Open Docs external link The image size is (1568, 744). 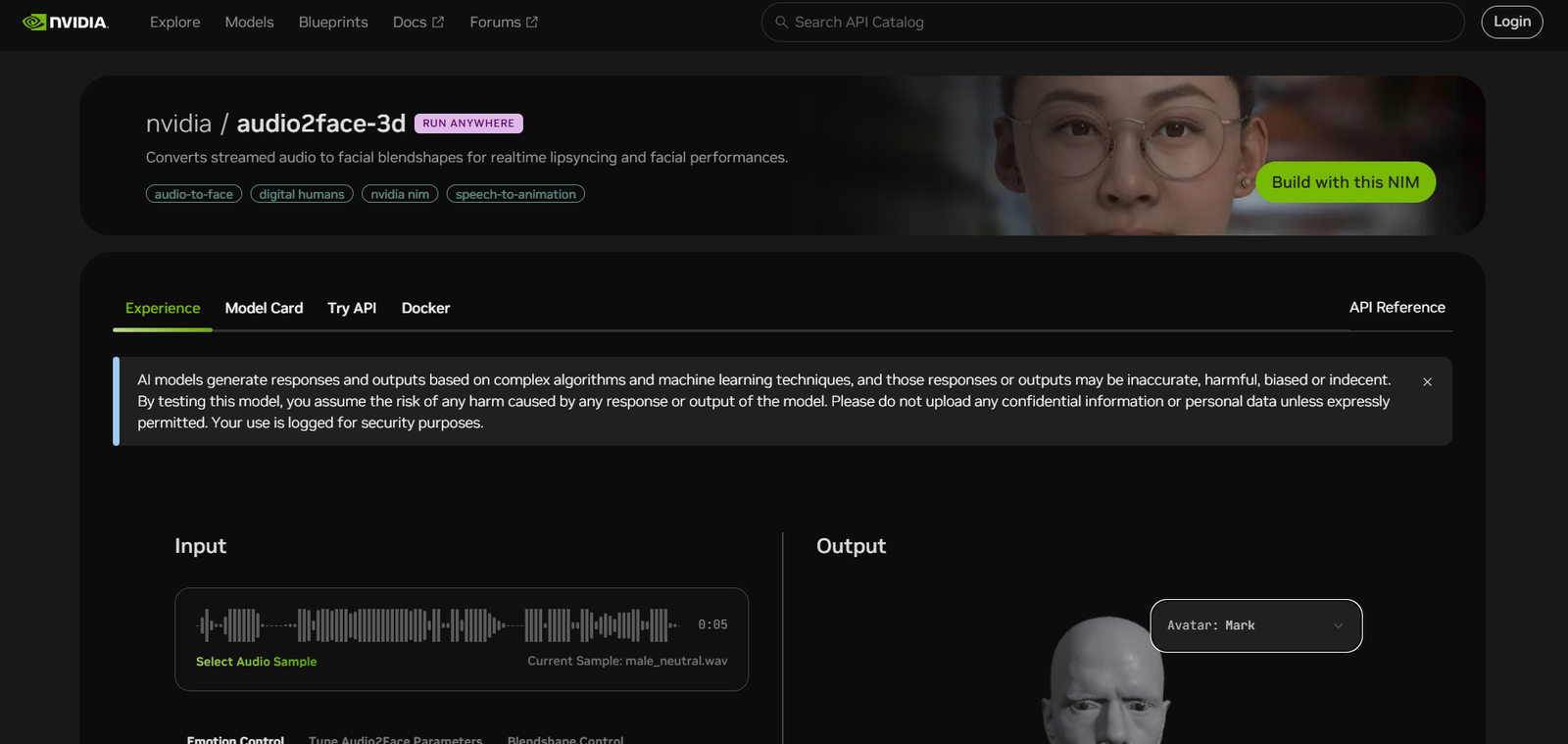pyautogui.click(x=417, y=22)
